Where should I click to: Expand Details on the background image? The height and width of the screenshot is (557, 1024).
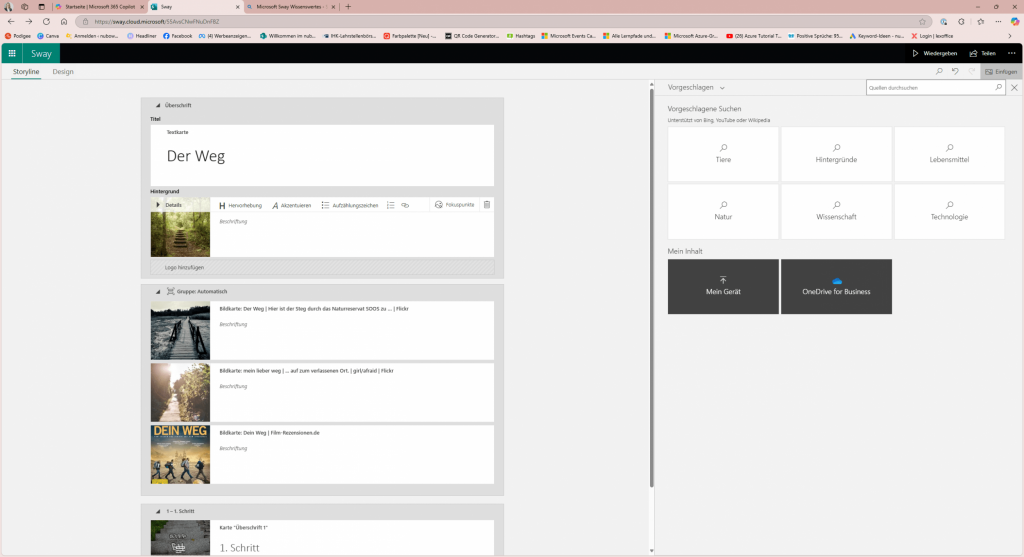point(157,205)
